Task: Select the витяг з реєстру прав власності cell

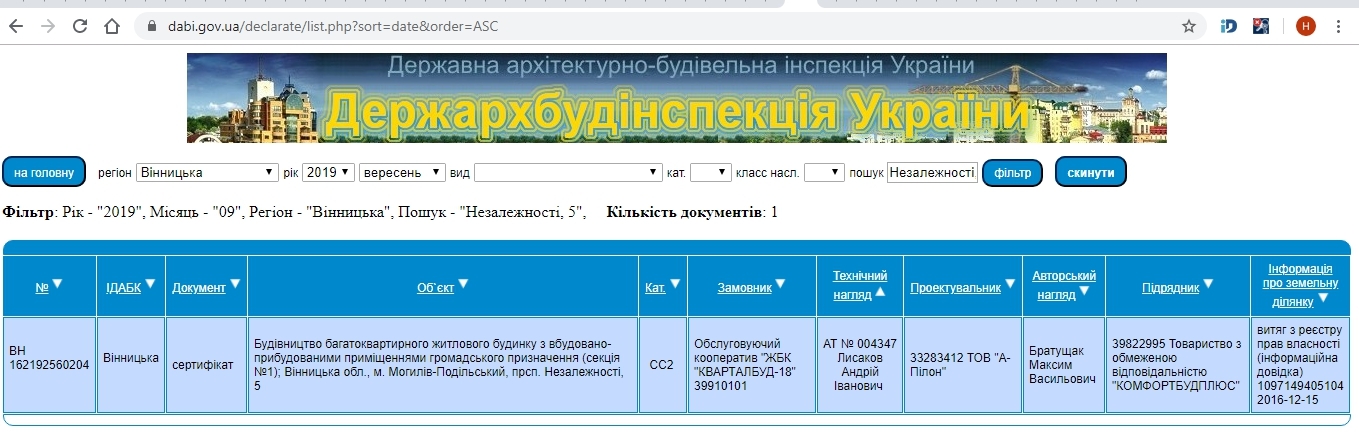Action: tap(1300, 364)
